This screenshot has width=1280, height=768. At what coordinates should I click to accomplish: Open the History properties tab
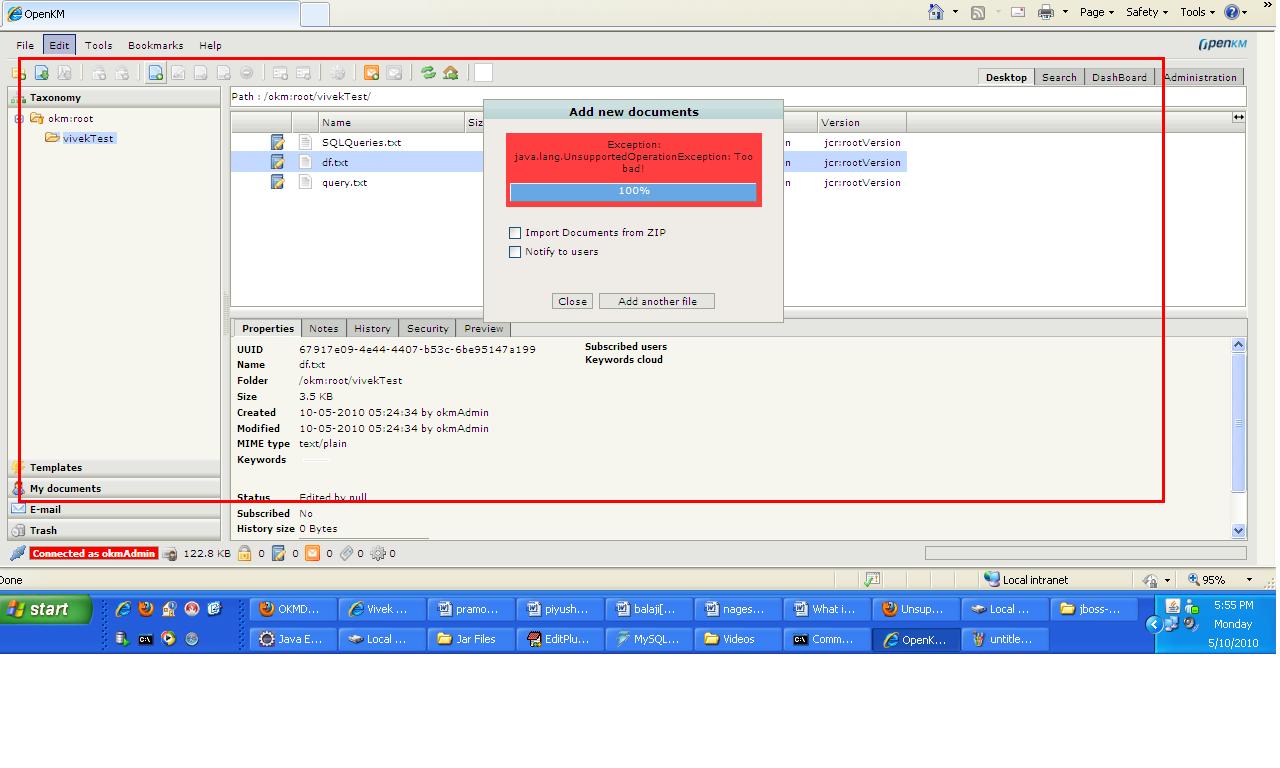pyautogui.click(x=372, y=328)
